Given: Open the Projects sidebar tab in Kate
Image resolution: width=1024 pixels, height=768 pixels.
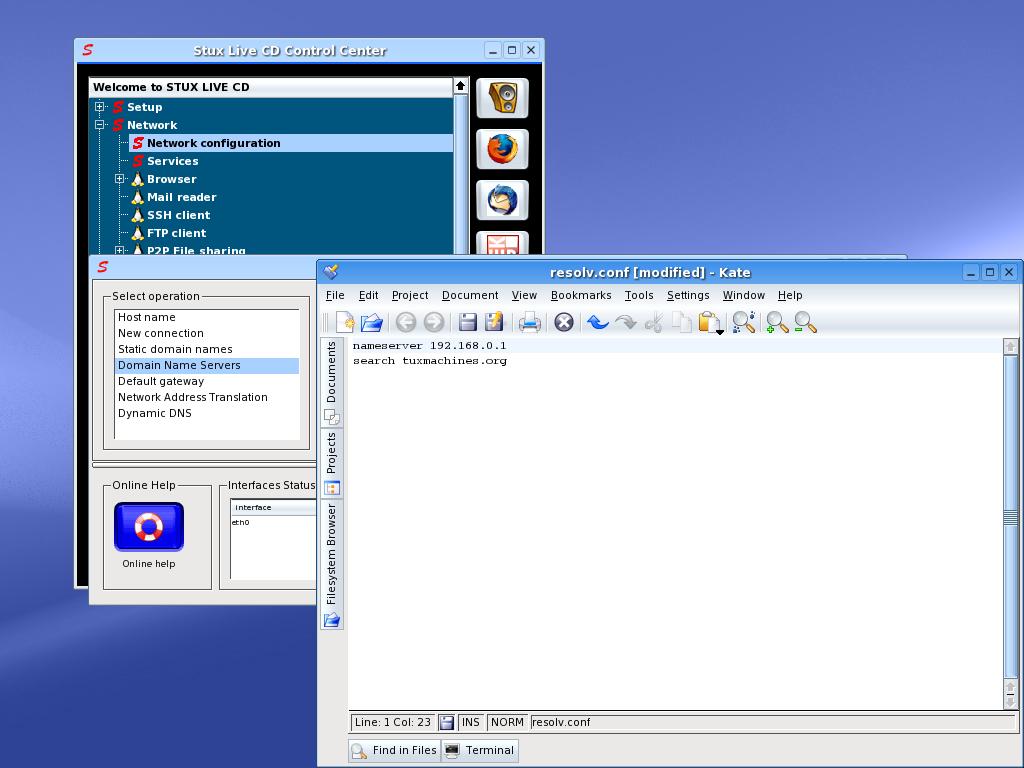Looking at the screenshot, I should pos(332,463).
